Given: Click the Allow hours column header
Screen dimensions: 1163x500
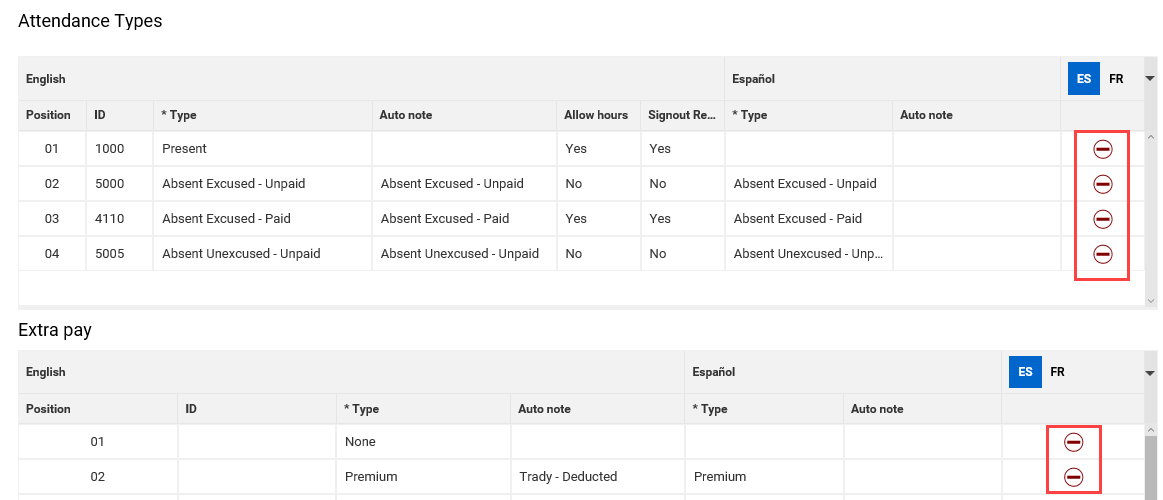Looking at the screenshot, I should click(x=596, y=115).
